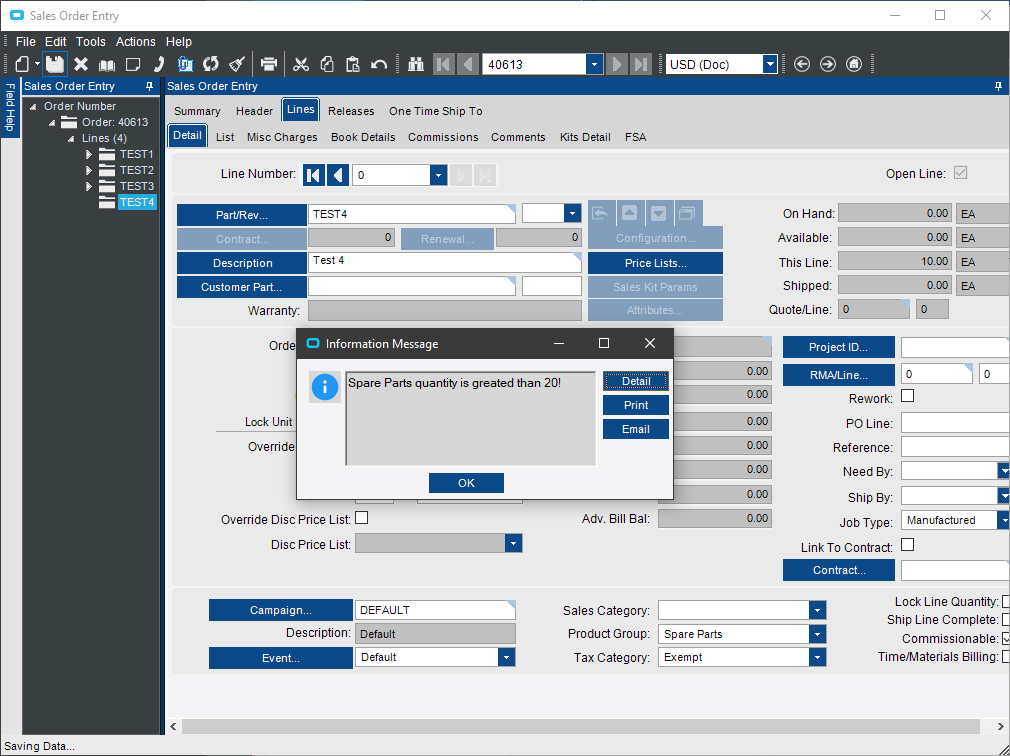Click the Clear broom toolbar icon
This screenshot has height=756, width=1010.
[237, 64]
